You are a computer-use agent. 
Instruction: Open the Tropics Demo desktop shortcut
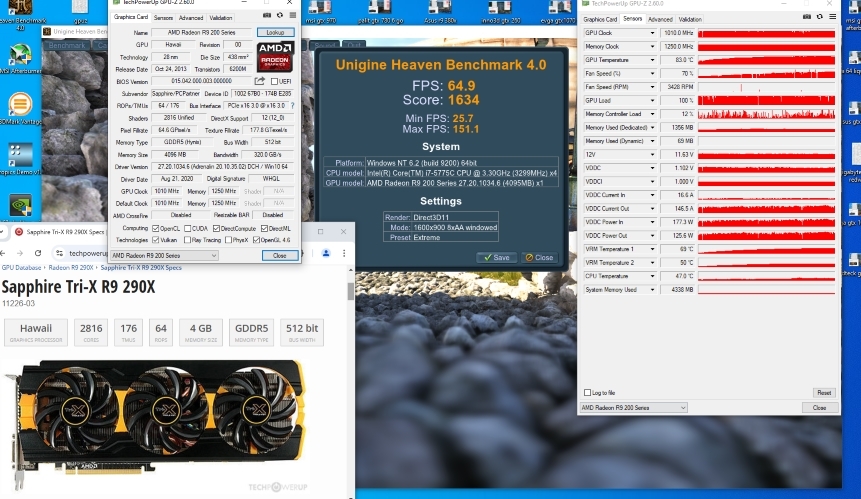tap(20, 159)
